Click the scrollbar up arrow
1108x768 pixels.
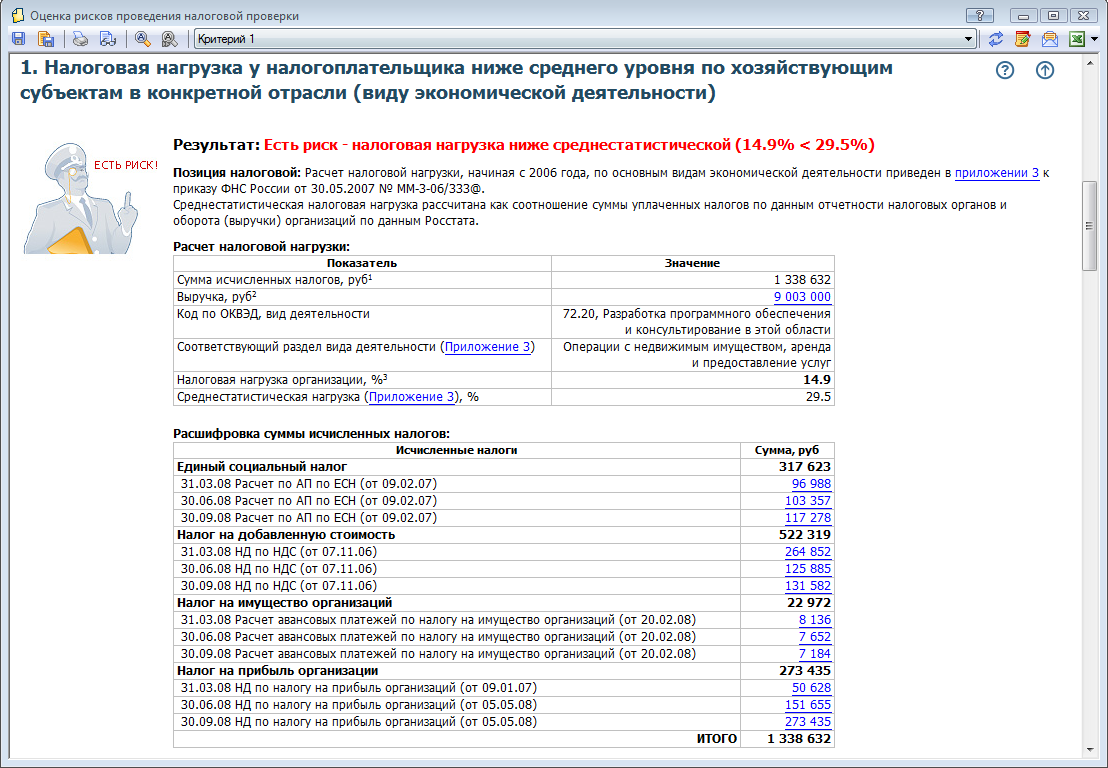pyautogui.click(x=1089, y=62)
